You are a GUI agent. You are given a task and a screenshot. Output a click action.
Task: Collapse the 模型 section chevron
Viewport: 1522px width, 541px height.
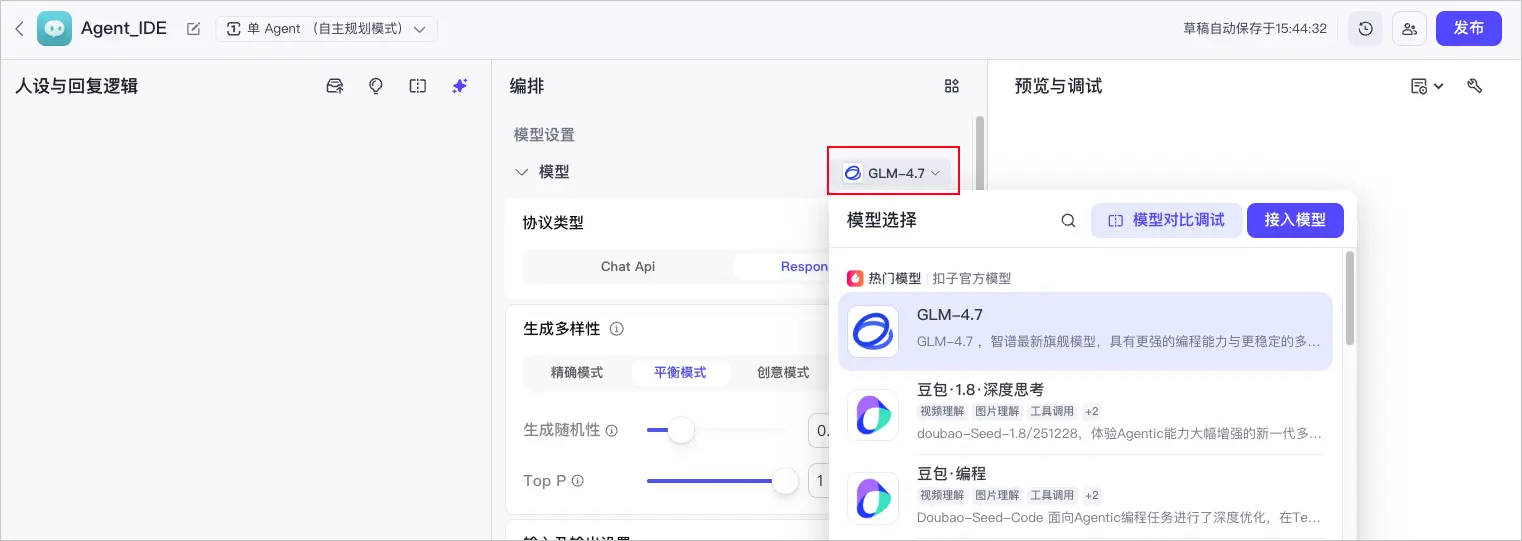(x=521, y=172)
